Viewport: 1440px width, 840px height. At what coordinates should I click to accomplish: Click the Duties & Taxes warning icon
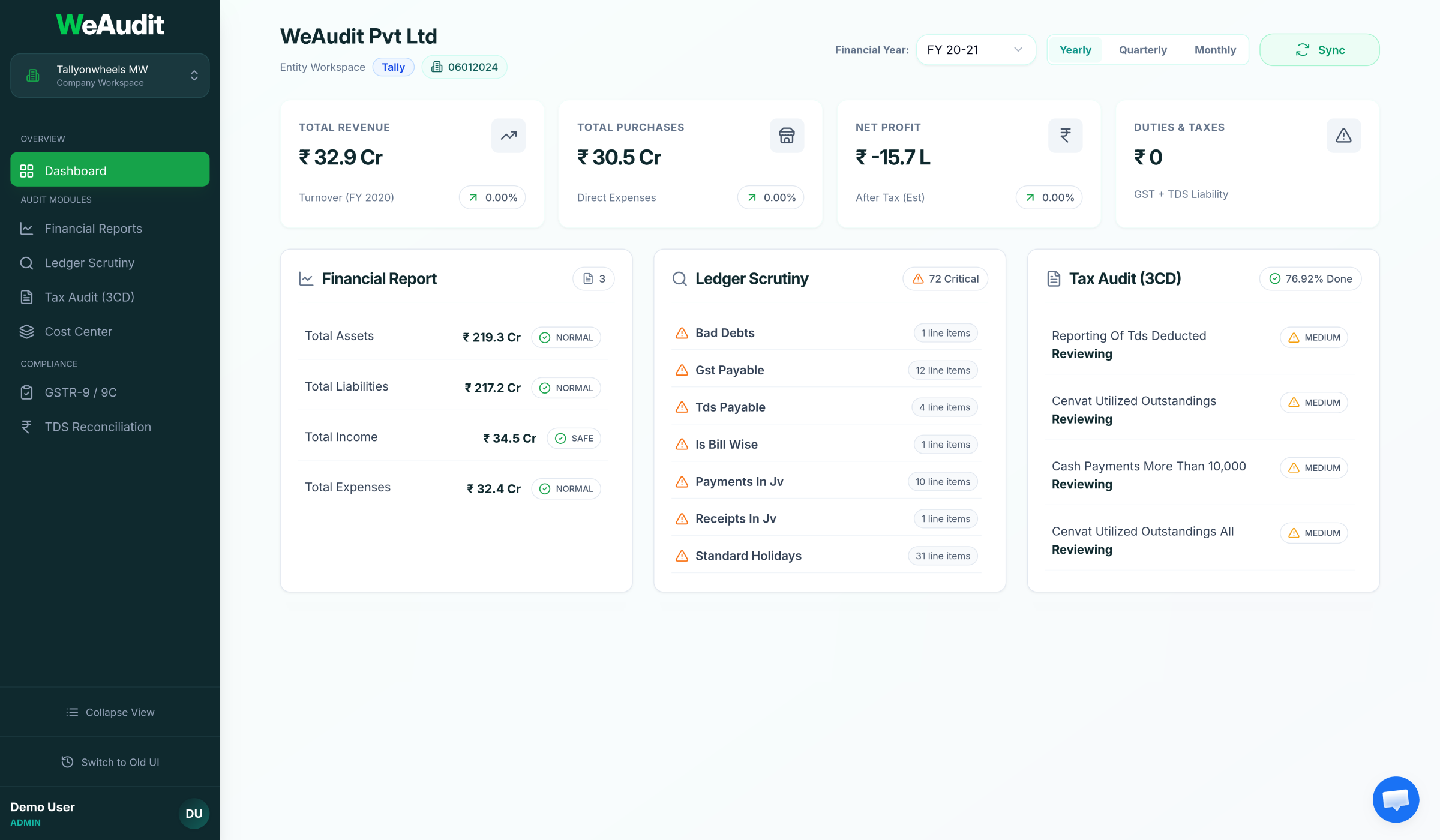click(1343, 136)
